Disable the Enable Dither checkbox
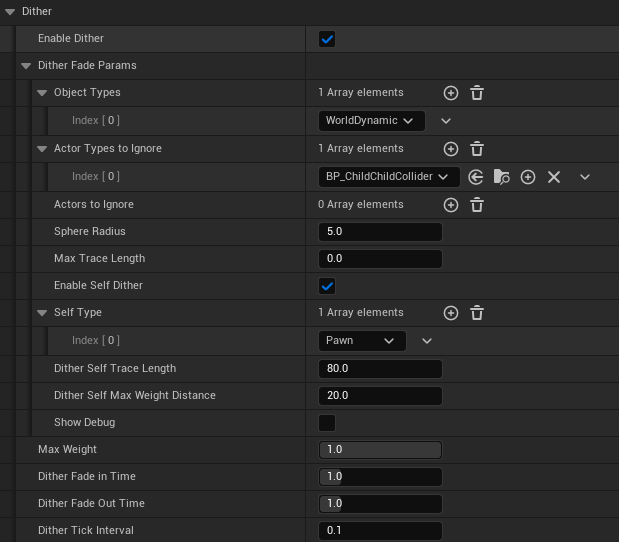Viewport: 619px width, 542px height. tap(327, 39)
